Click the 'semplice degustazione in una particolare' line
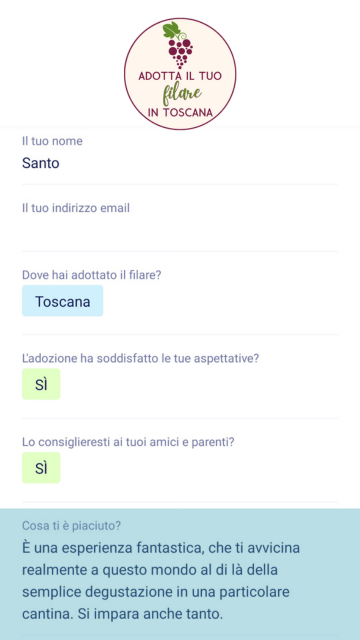Viewport: 360px width, 640px height. (156, 592)
